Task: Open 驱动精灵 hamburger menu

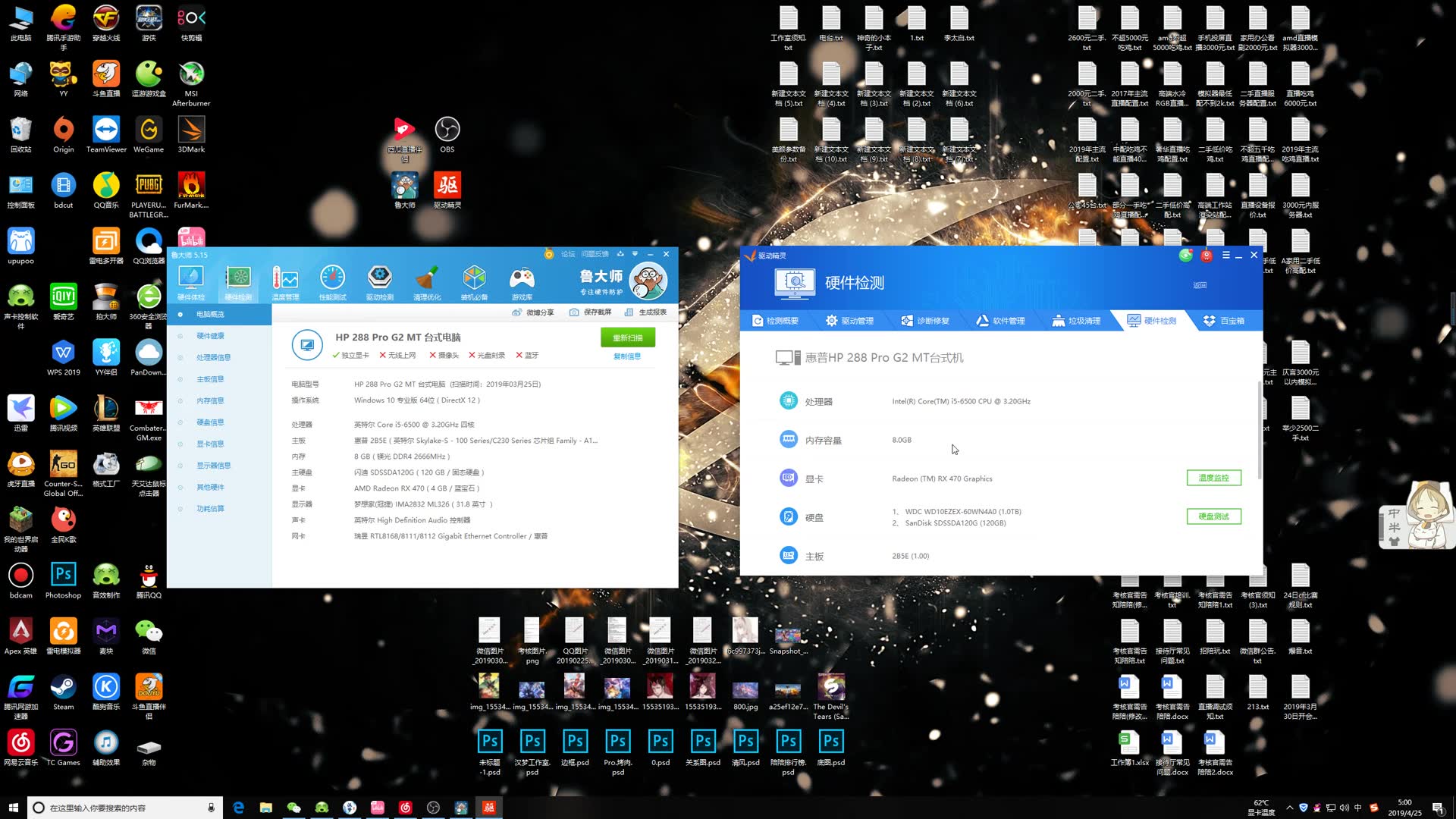Action: tap(1225, 256)
